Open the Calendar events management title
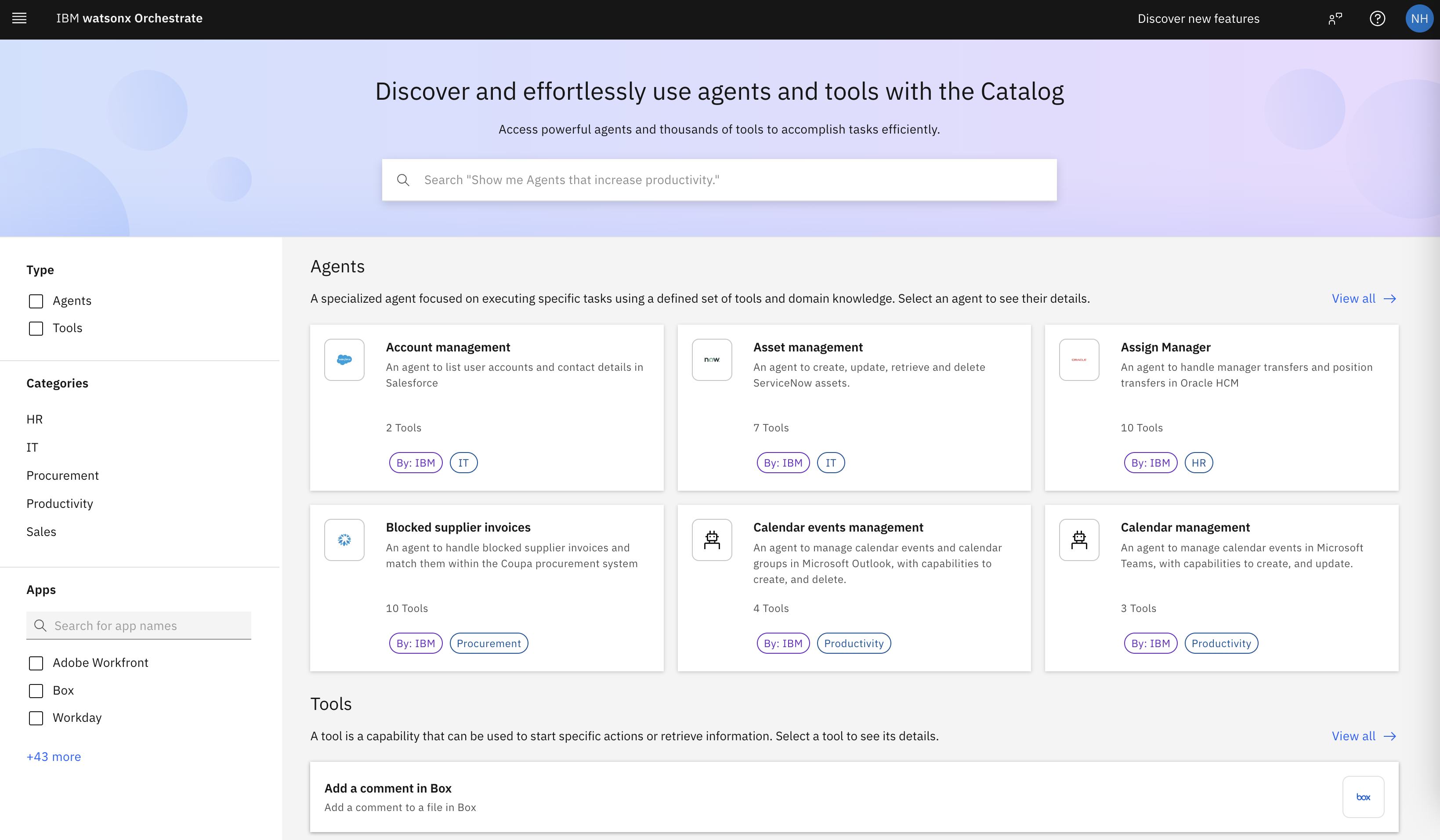This screenshot has width=1440, height=840. click(838, 528)
